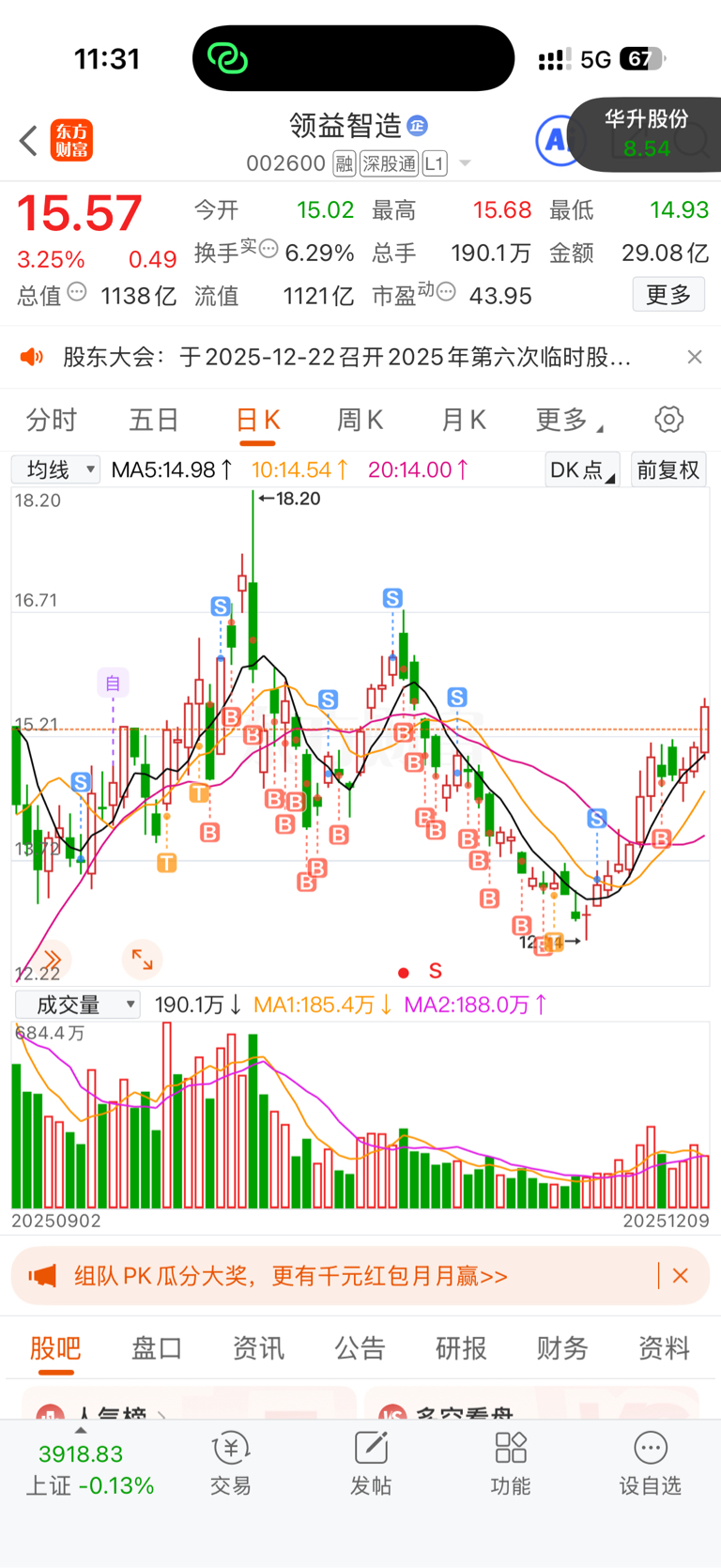The image size is (721, 1568).
Task: Tap the battery 67 indicator
Action: tap(642, 59)
